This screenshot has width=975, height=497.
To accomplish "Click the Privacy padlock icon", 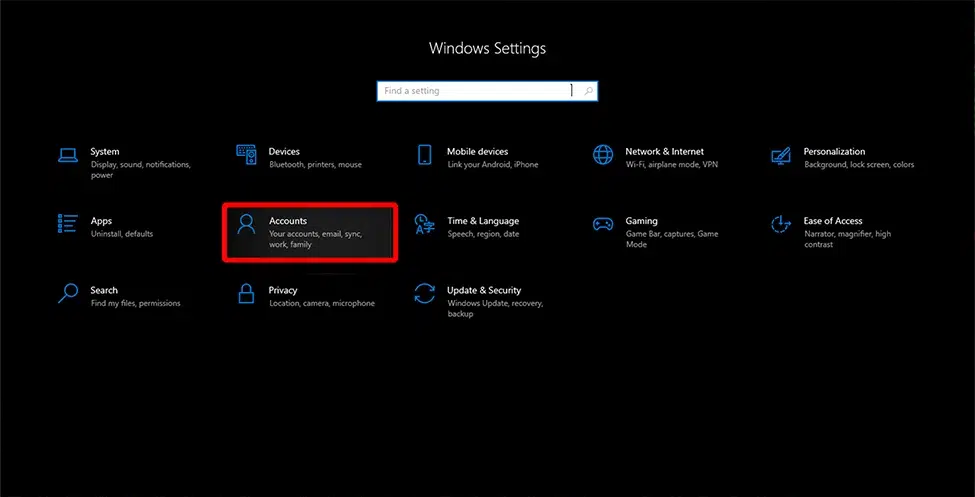I will tap(246, 294).
